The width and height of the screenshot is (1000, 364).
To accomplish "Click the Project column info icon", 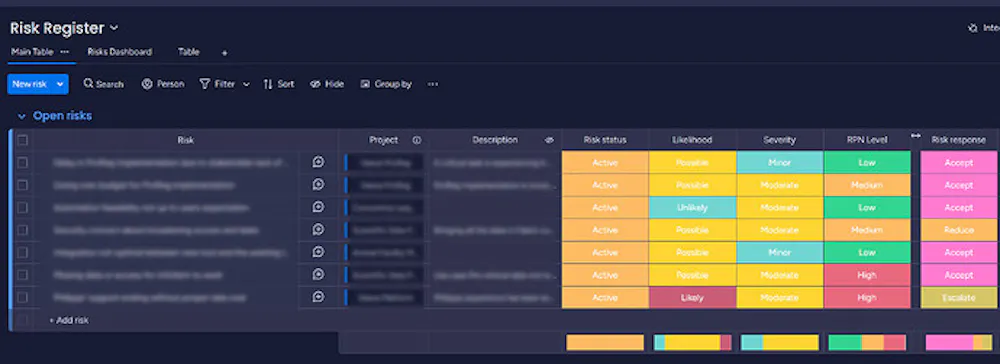I will pos(416,140).
